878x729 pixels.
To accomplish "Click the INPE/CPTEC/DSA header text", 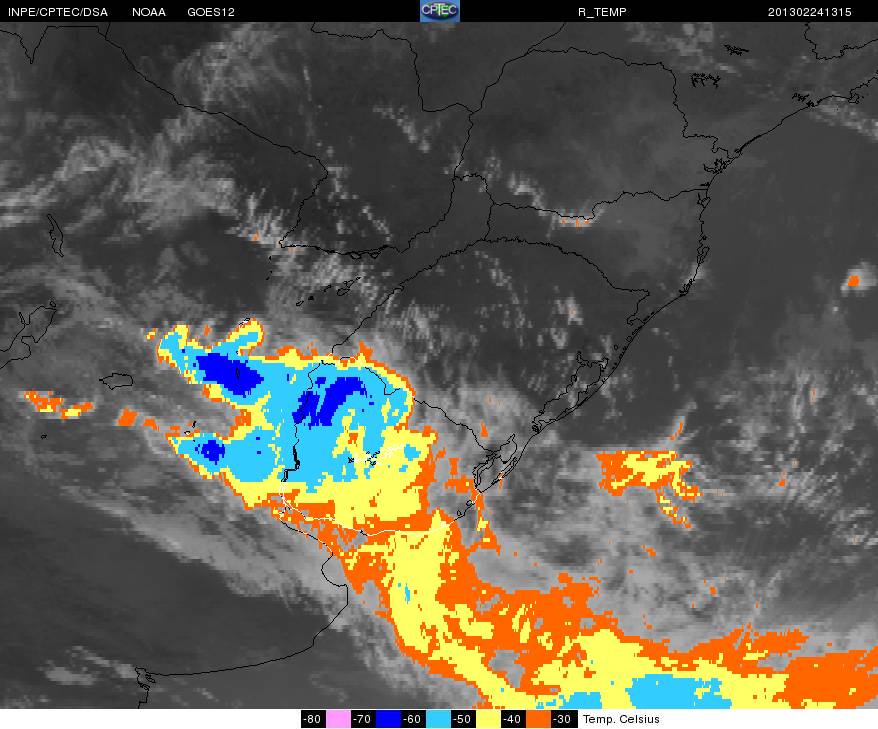I will pos(58,12).
